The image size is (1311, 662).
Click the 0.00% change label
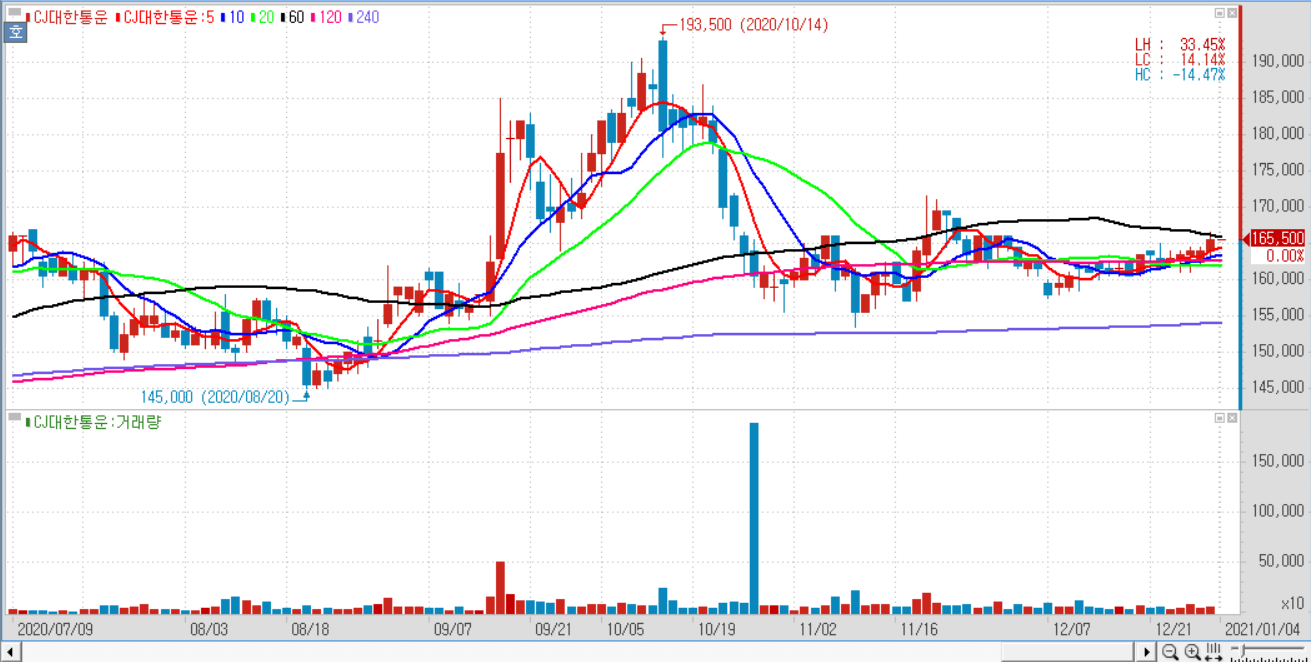1285,255
